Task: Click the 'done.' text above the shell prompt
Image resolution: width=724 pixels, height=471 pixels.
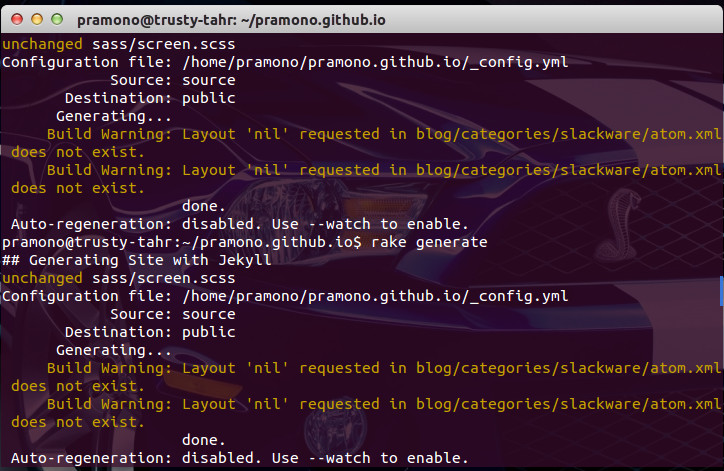Action: pyautogui.click(x=204, y=206)
